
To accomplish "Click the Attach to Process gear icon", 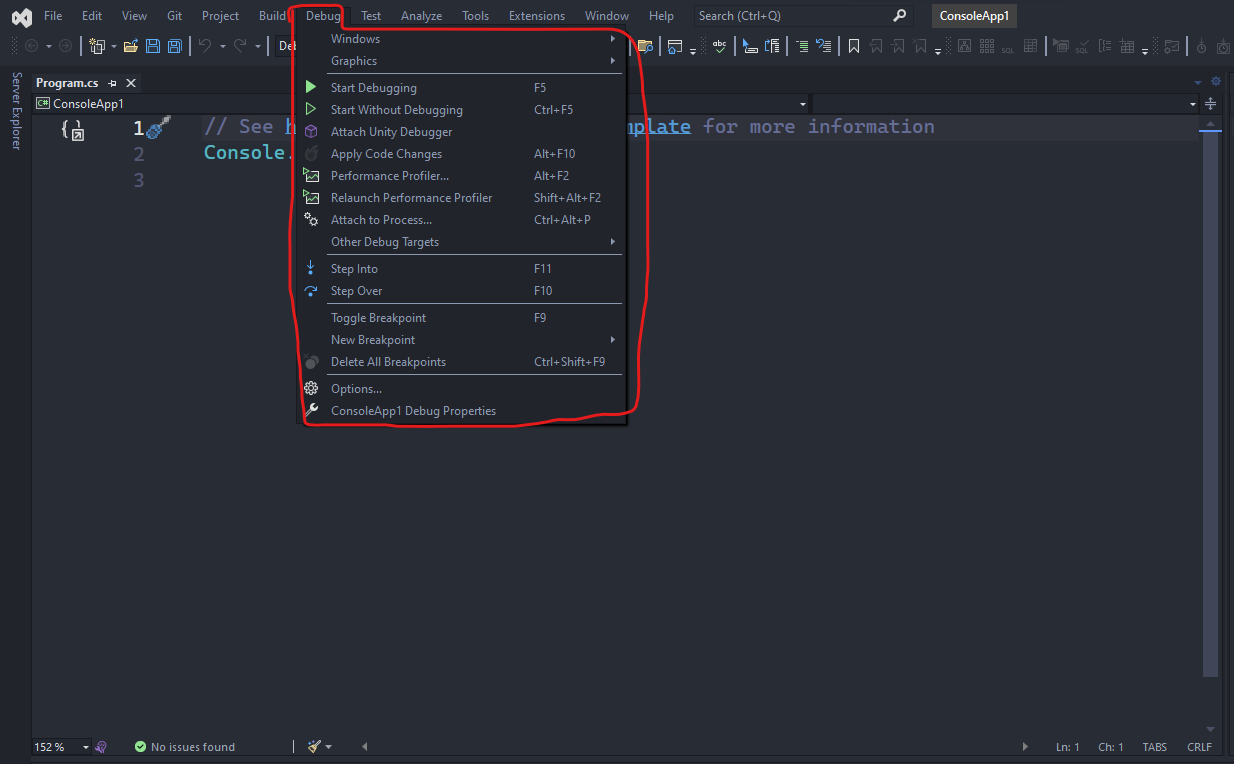I will [x=311, y=220].
